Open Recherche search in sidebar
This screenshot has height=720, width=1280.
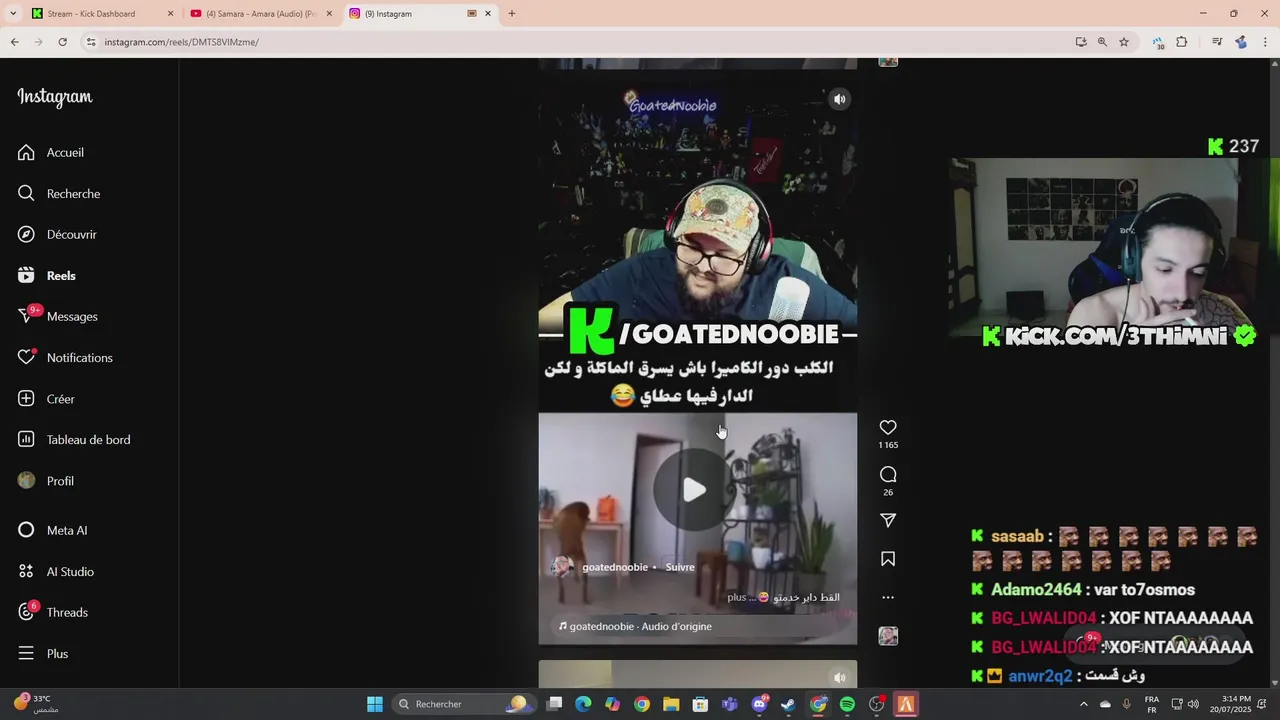pyautogui.click(x=59, y=193)
